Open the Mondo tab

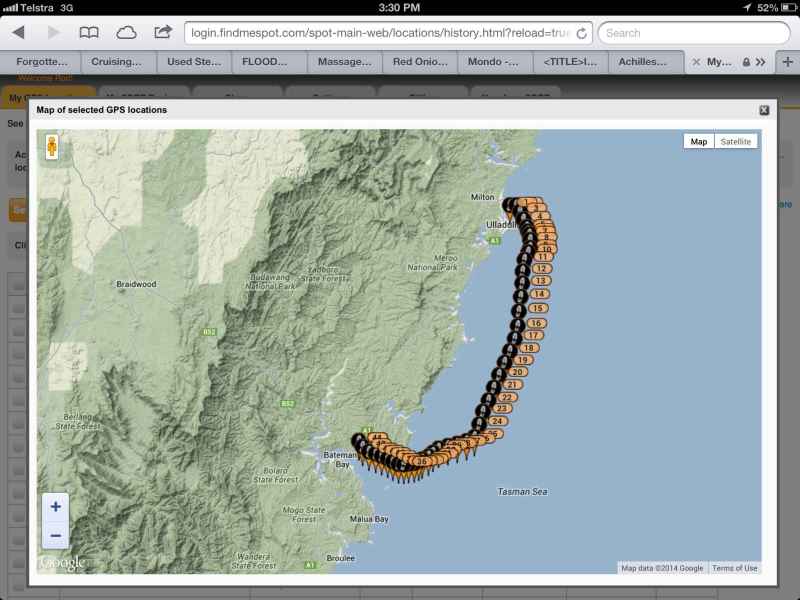click(x=495, y=61)
